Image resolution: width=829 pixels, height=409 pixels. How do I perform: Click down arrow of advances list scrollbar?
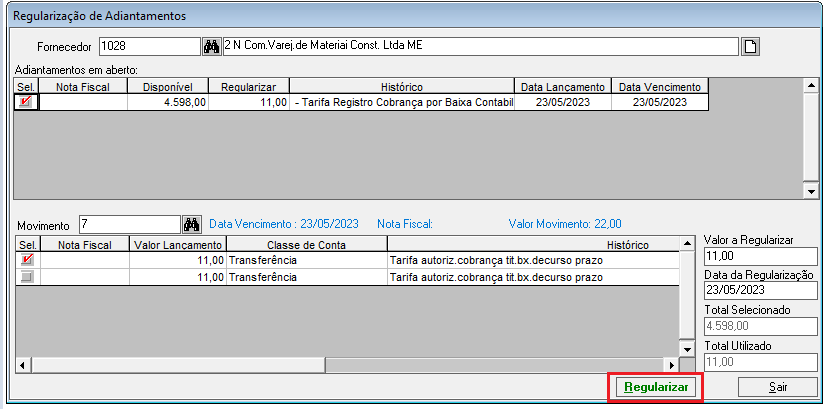(x=810, y=191)
